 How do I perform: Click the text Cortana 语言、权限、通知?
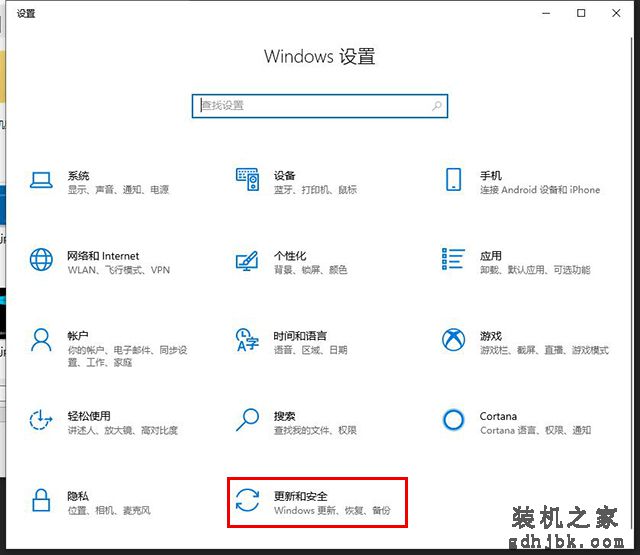tap(536, 430)
